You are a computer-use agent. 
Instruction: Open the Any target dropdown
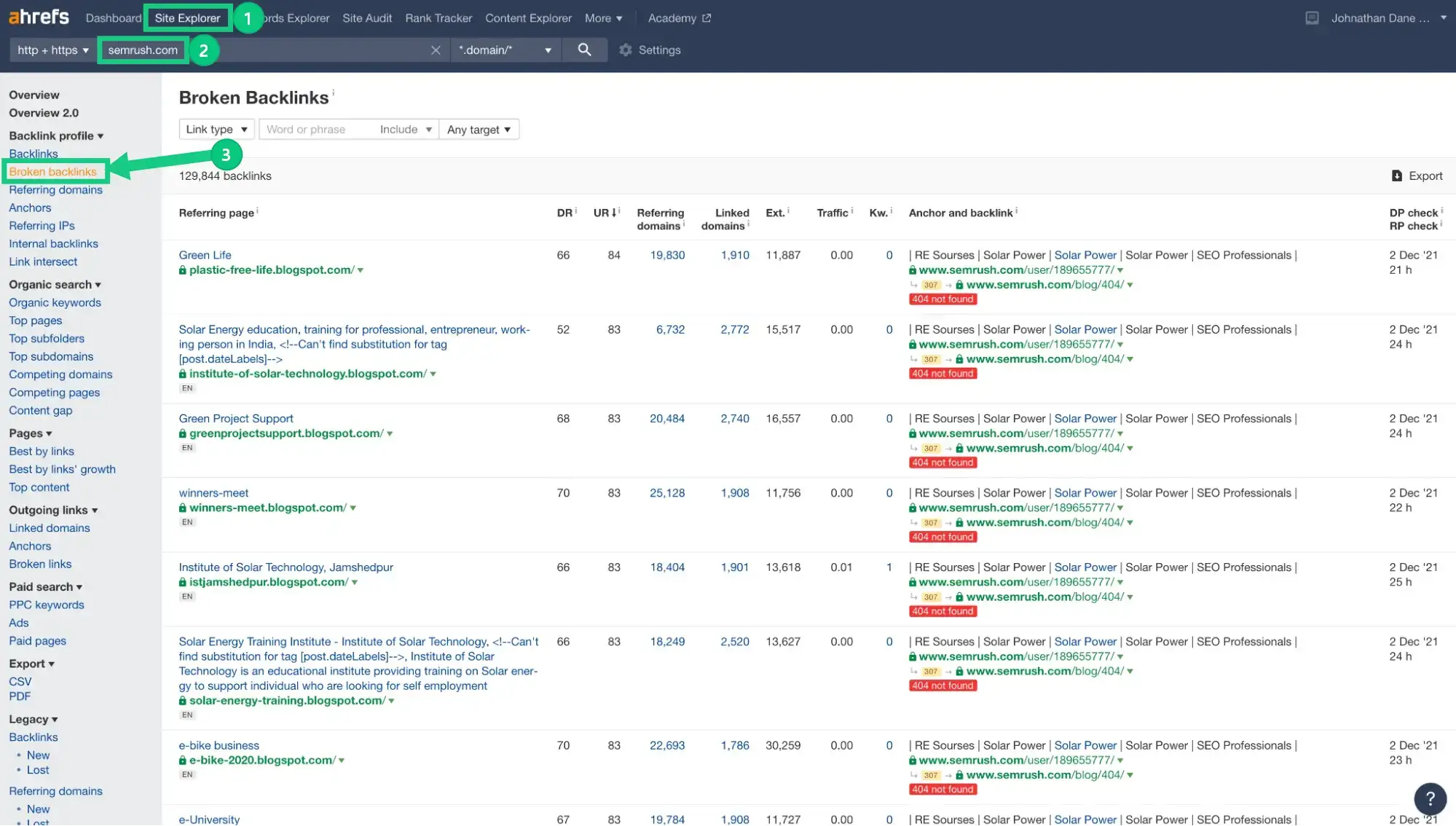coord(479,130)
